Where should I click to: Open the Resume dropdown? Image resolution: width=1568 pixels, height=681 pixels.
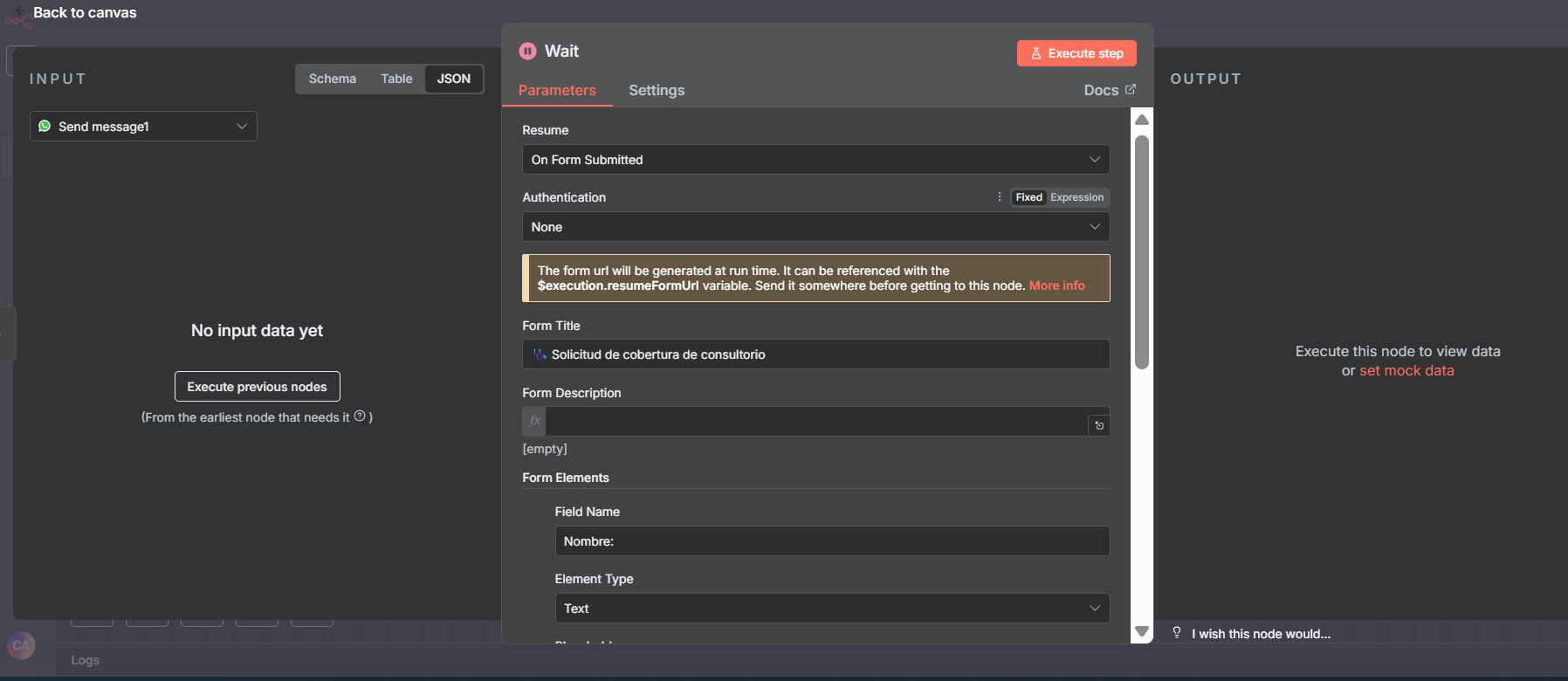point(815,160)
